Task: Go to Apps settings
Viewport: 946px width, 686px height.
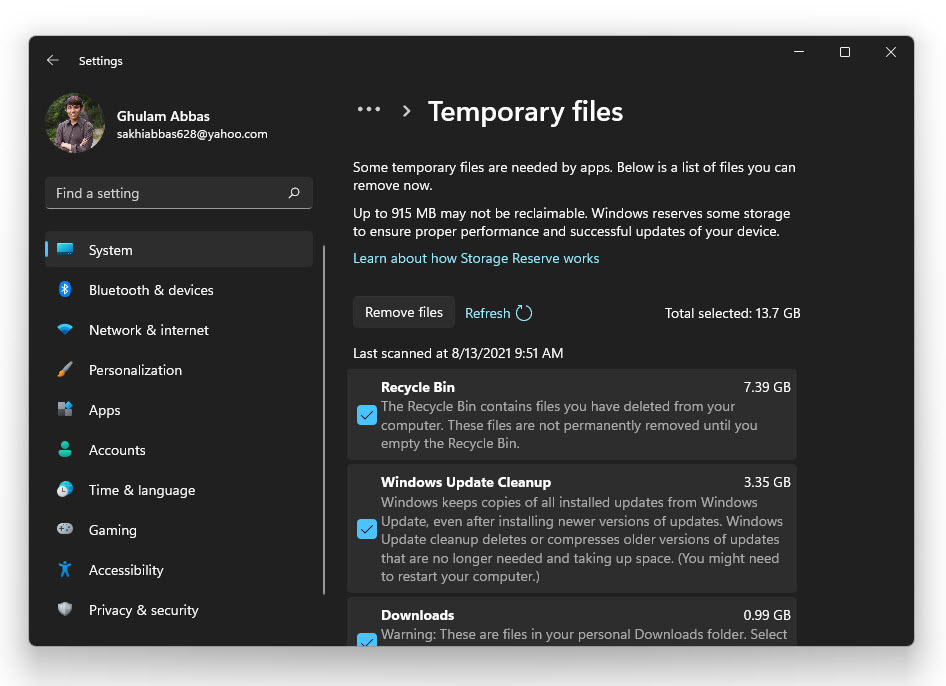Action: pos(179,410)
